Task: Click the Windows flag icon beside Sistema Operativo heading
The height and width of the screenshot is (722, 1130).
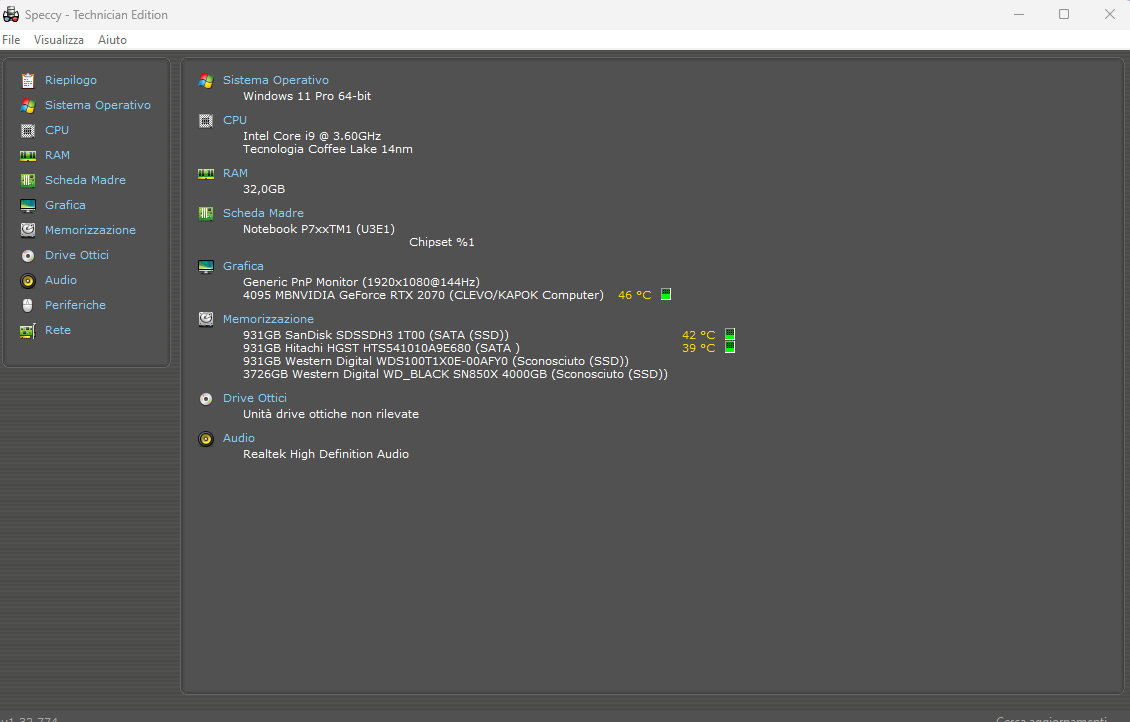Action: [206, 81]
